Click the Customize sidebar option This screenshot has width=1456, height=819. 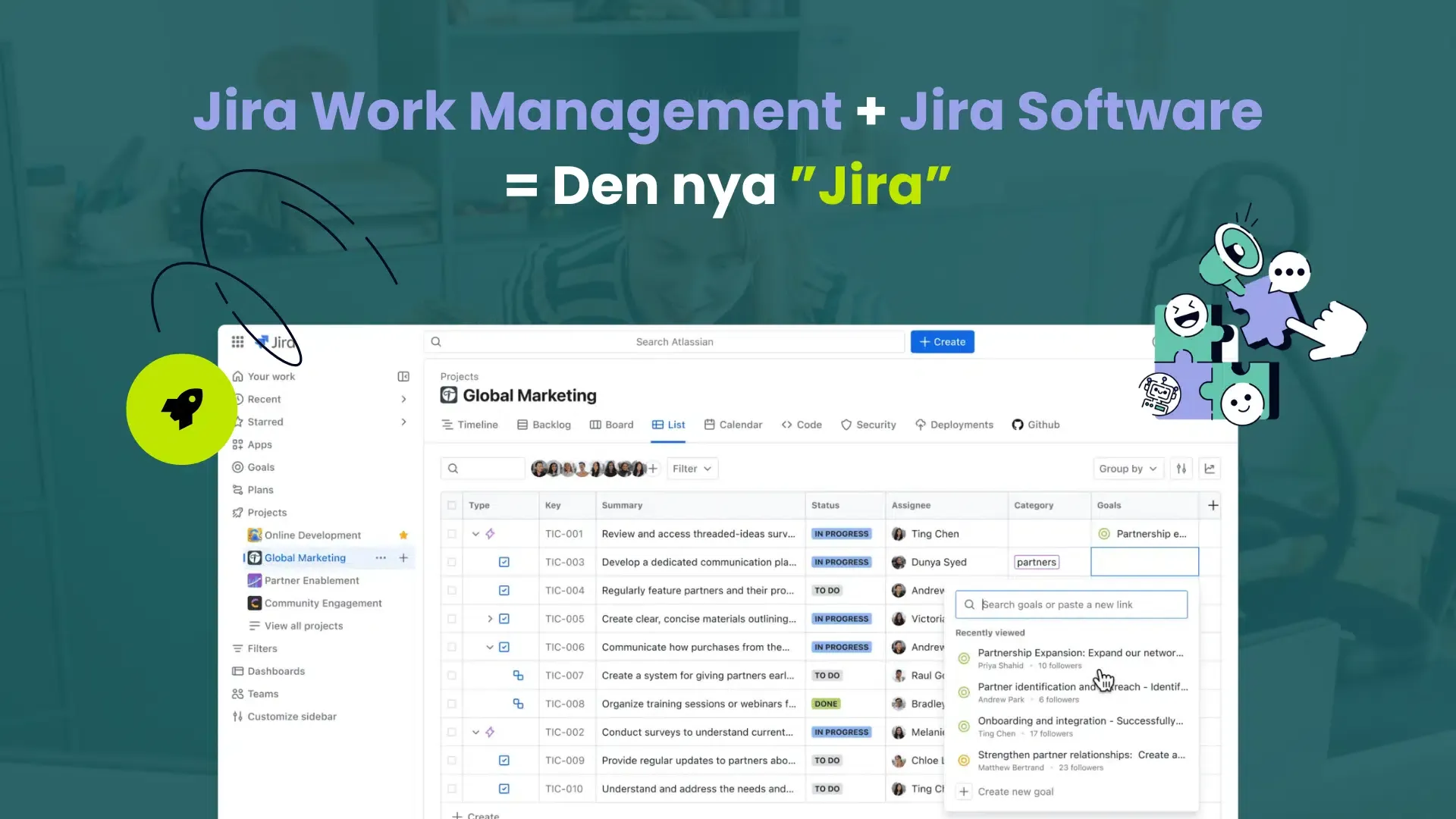(292, 716)
